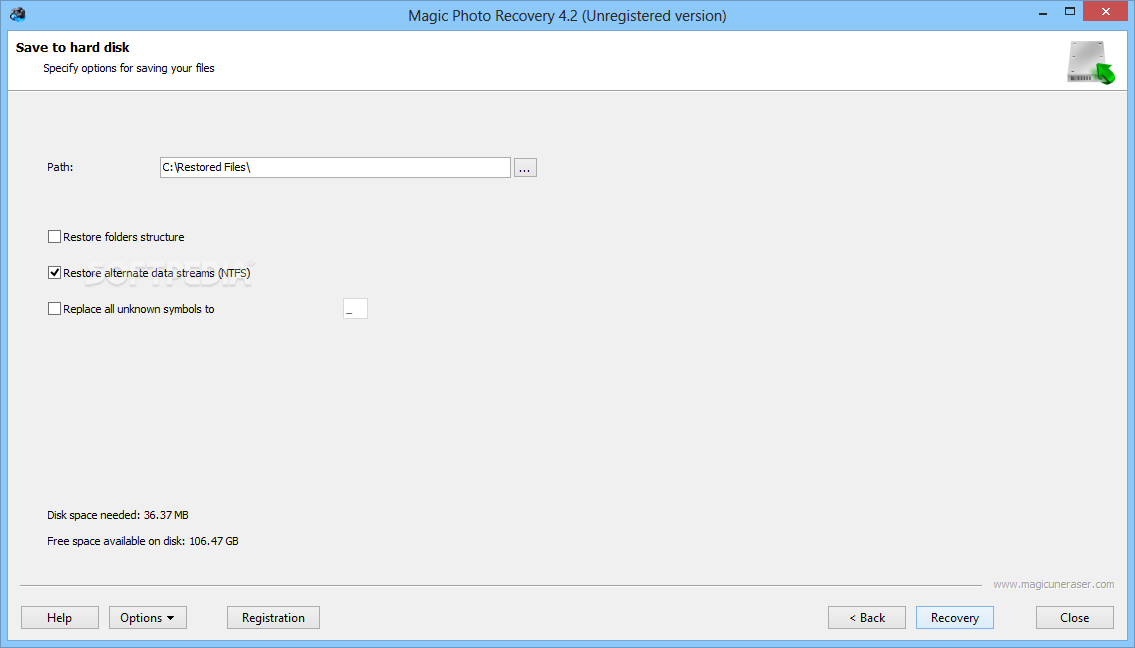Click the Help button
This screenshot has width=1135, height=648.
pyautogui.click(x=59, y=618)
